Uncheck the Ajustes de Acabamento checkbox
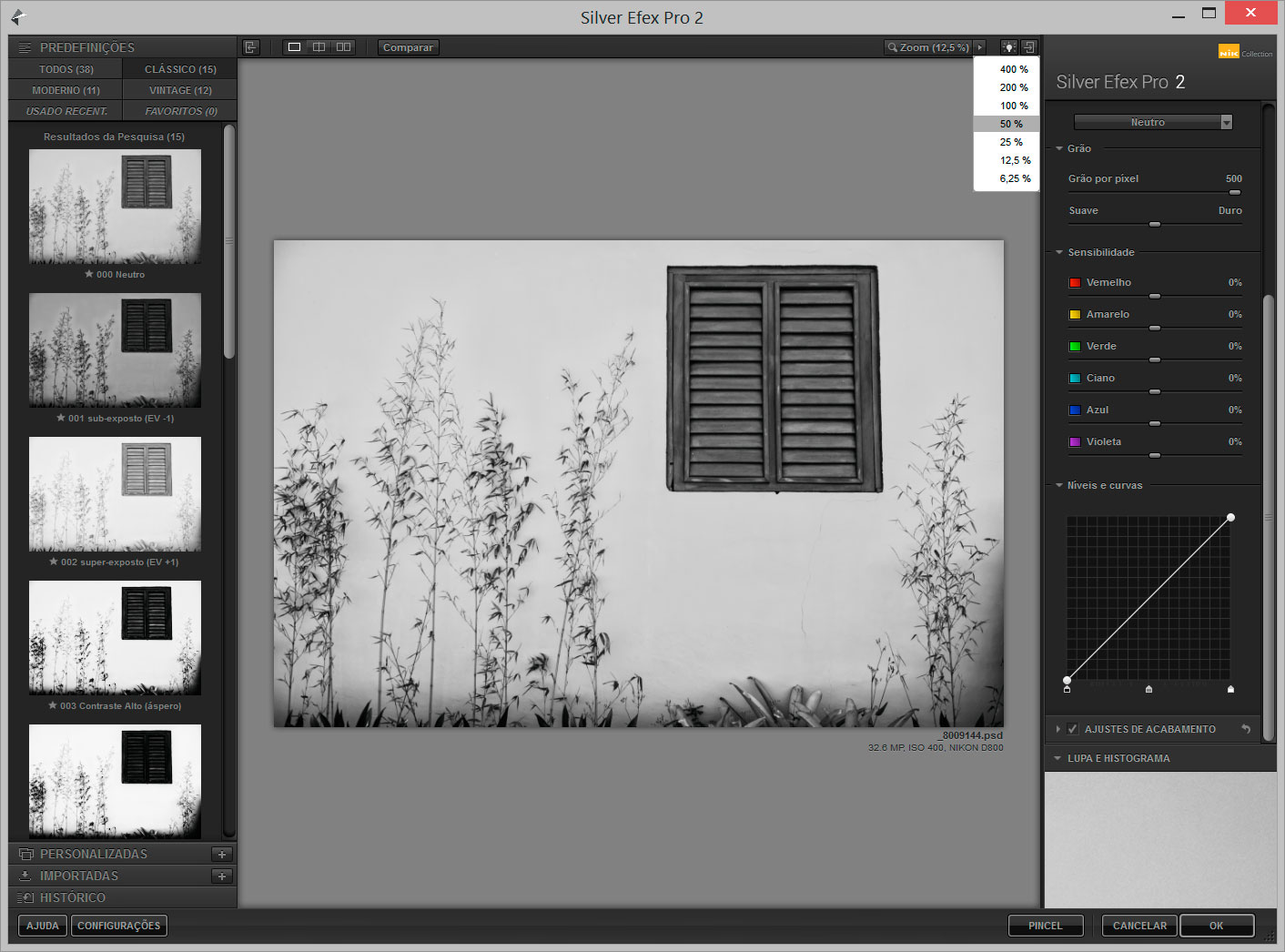The image size is (1285, 952). point(1073,729)
